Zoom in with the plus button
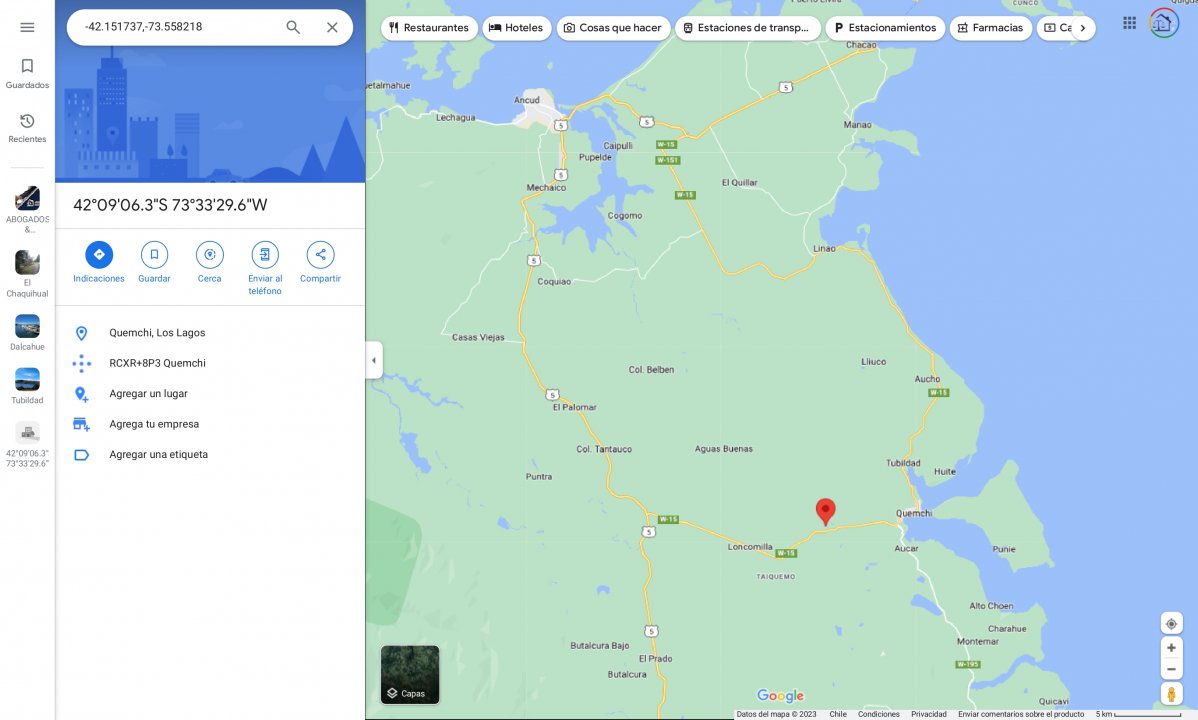This screenshot has width=1198, height=720. coord(1171,647)
